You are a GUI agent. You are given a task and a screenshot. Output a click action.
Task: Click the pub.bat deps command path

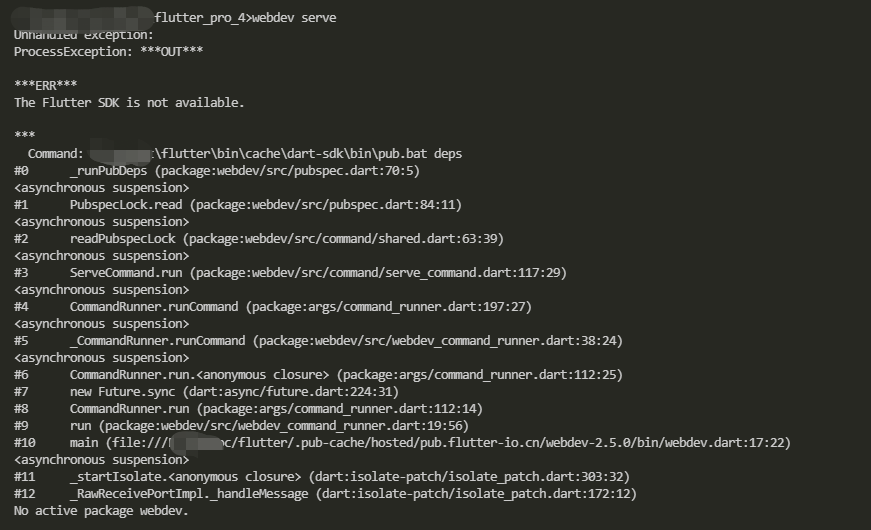[308, 154]
